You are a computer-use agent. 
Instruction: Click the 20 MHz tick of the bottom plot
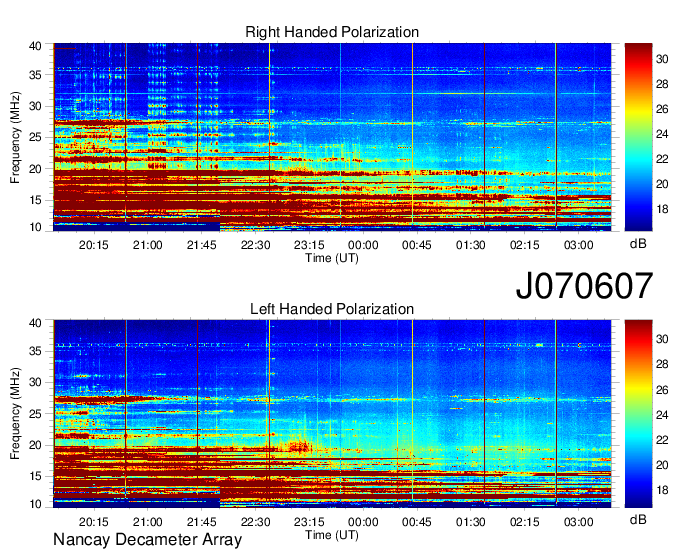click(x=35, y=445)
